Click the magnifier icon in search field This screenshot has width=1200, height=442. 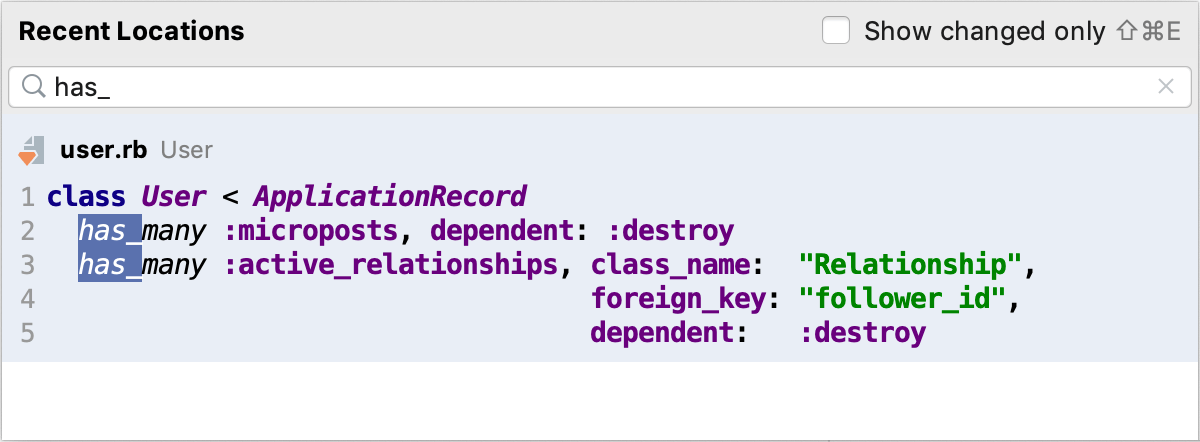pos(34,88)
